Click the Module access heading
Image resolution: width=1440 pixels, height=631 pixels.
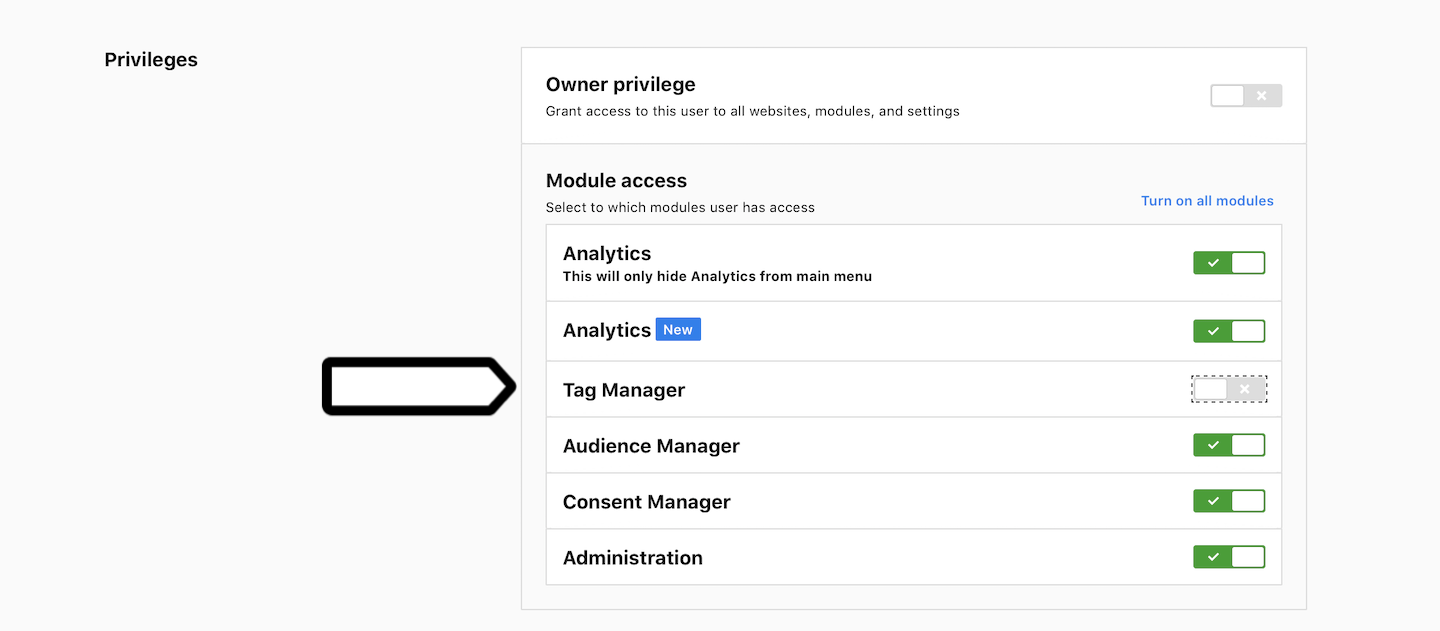[x=616, y=180]
